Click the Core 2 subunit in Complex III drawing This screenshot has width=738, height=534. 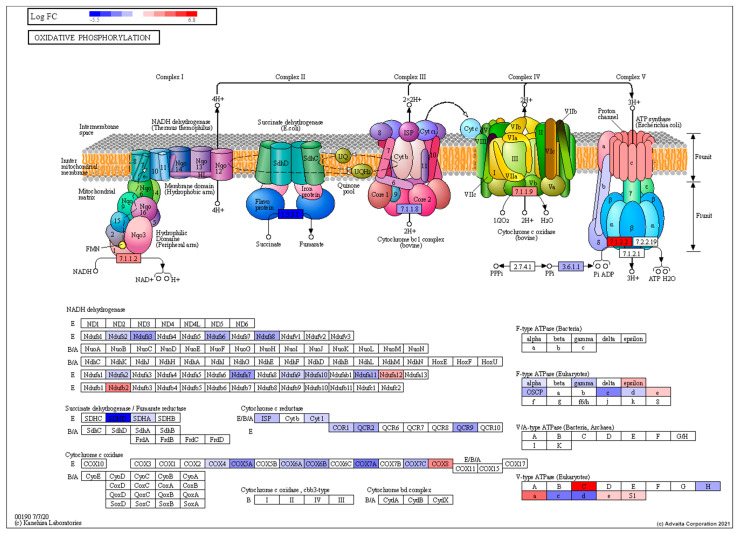click(x=423, y=199)
